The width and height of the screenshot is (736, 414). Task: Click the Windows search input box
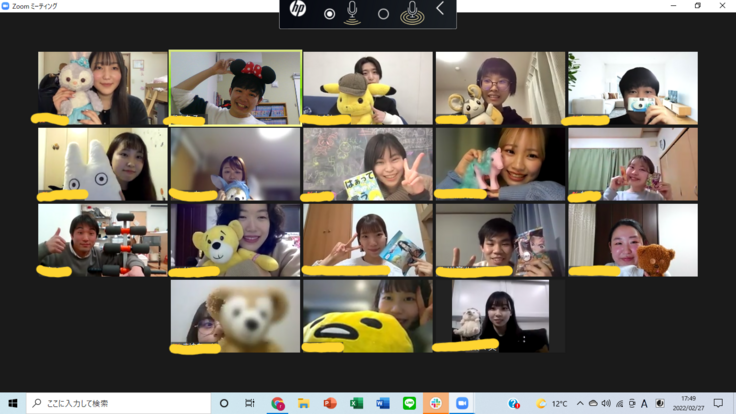pyautogui.click(x=120, y=403)
